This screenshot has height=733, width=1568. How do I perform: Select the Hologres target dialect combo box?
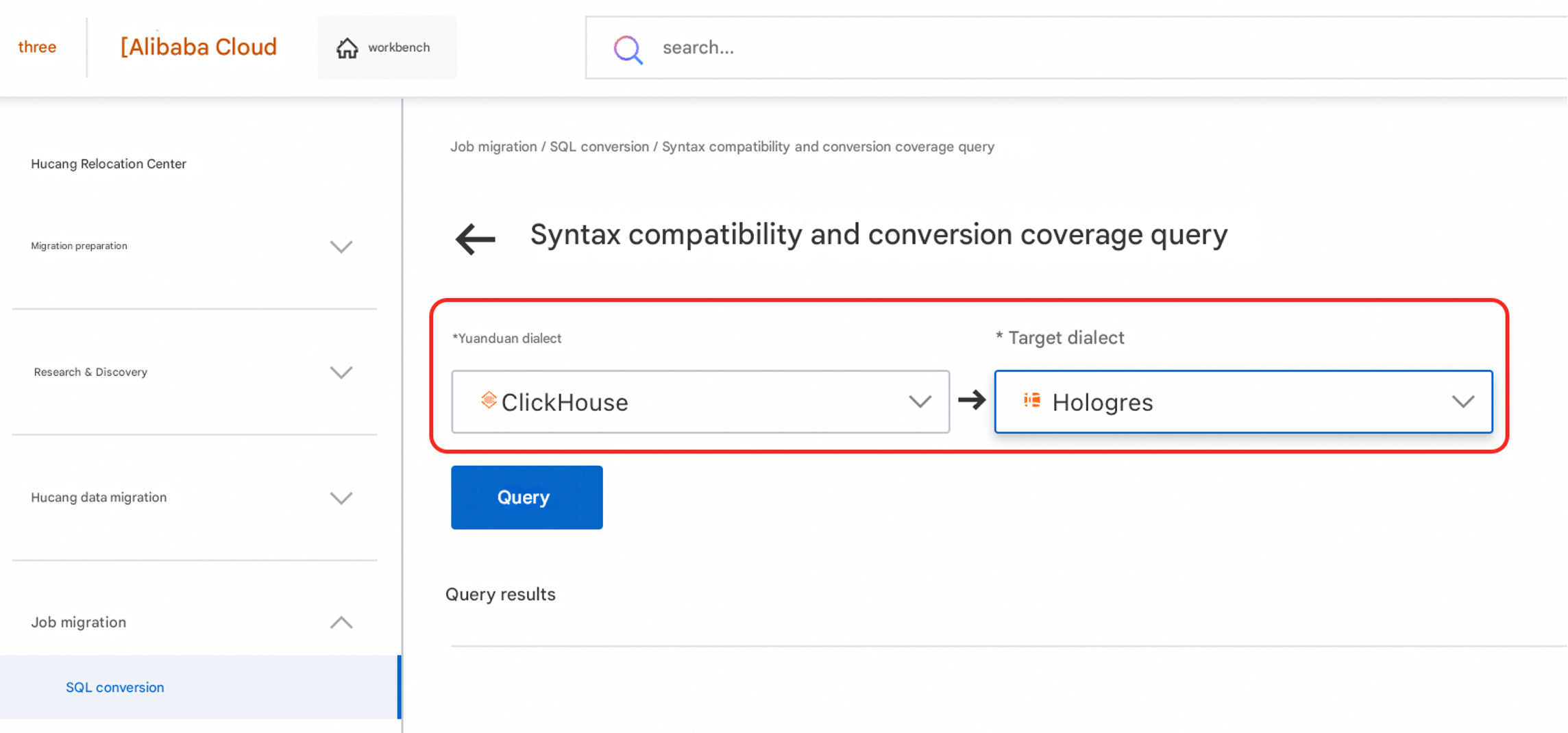point(1243,401)
